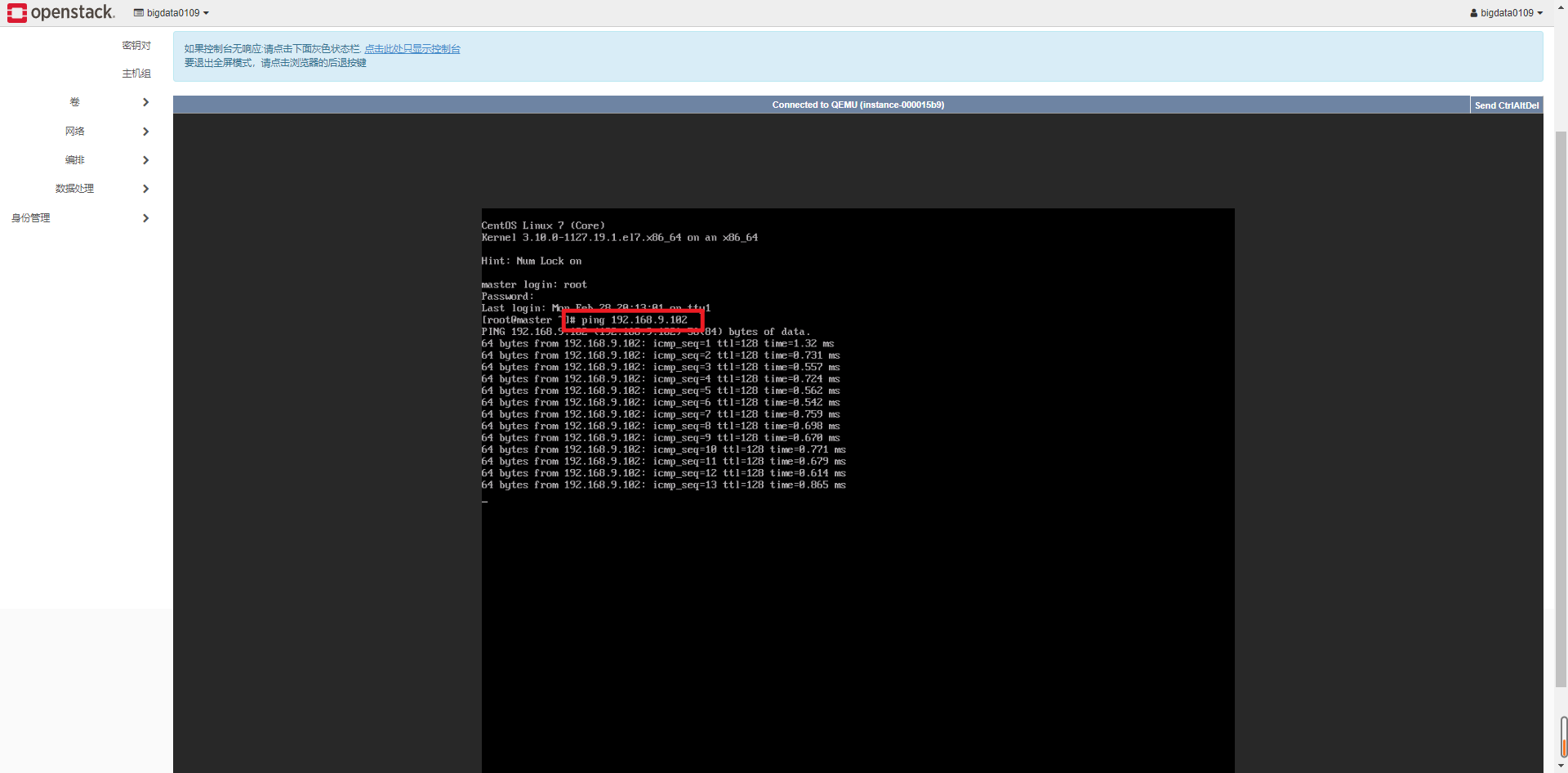The width and height of the screenshot is (1568, 773).
Task: Click the OpenStack logo
Action: pos(60,12)
